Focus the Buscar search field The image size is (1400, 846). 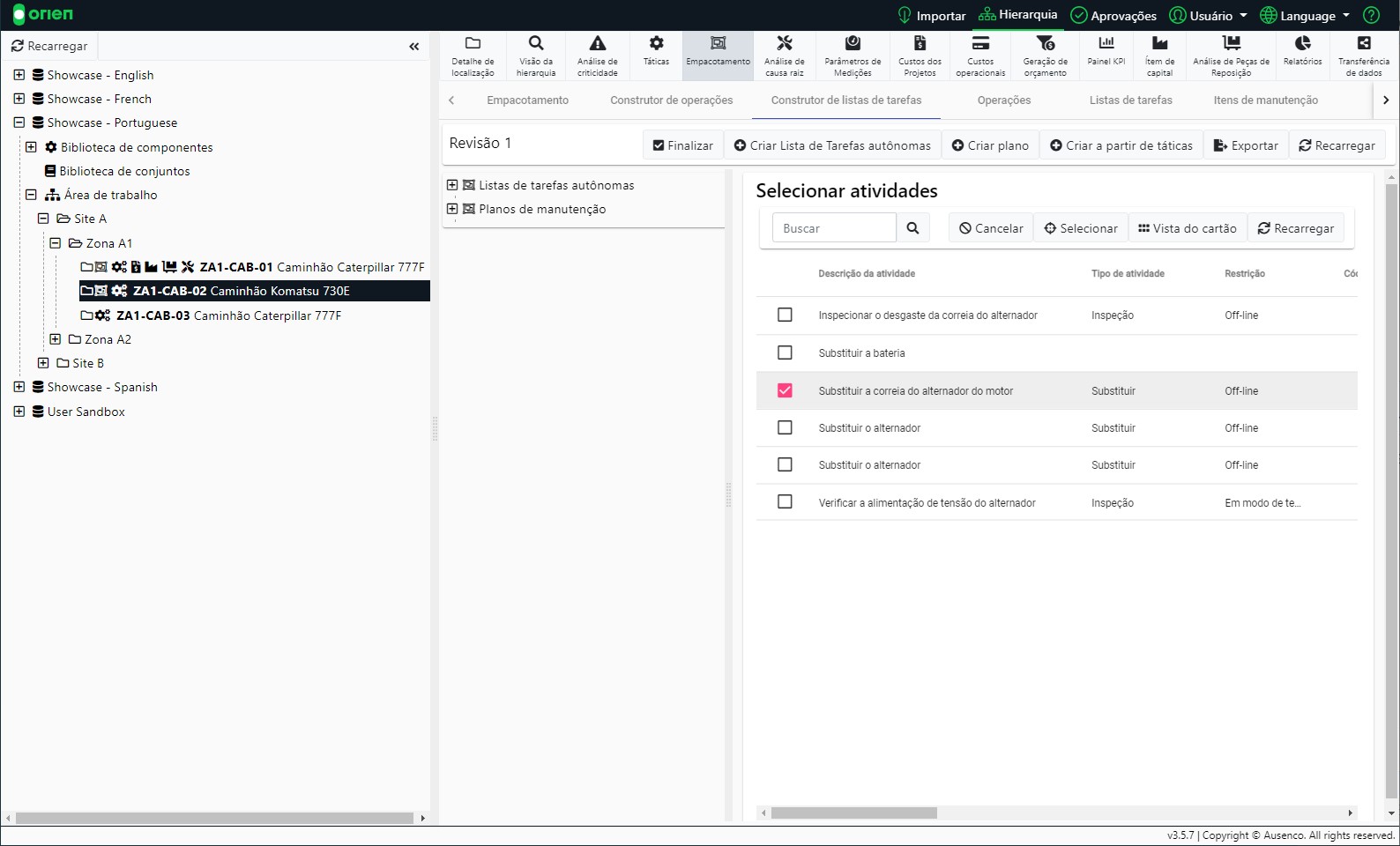(x=834, y=228)
